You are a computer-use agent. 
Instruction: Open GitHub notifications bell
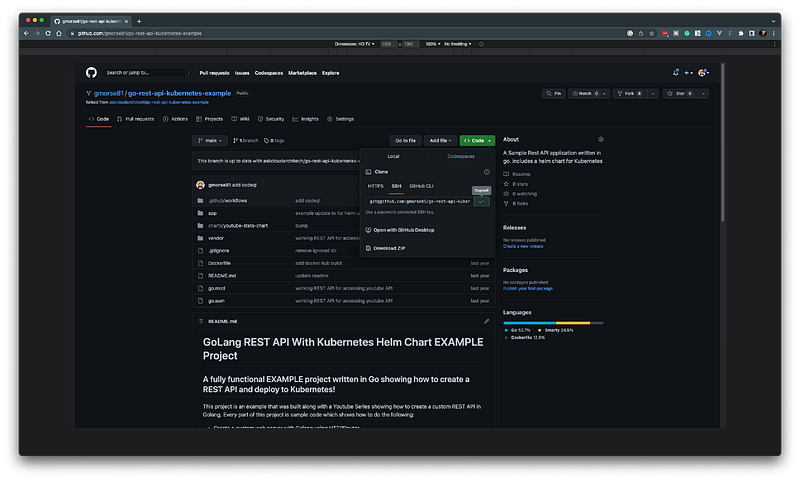(x=676, y=72)
